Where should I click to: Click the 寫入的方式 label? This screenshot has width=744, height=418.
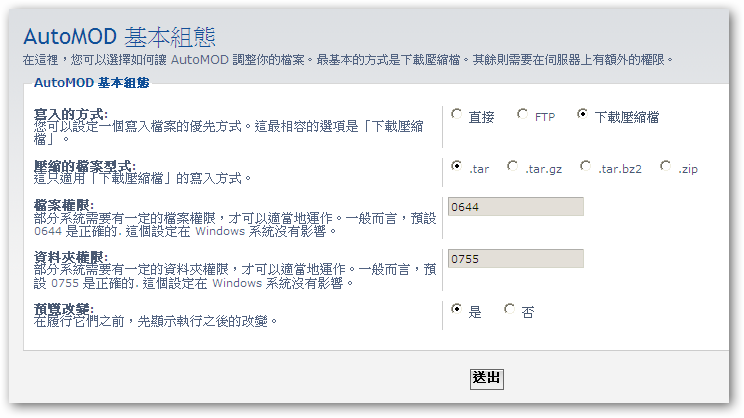[x=71, y=114]
